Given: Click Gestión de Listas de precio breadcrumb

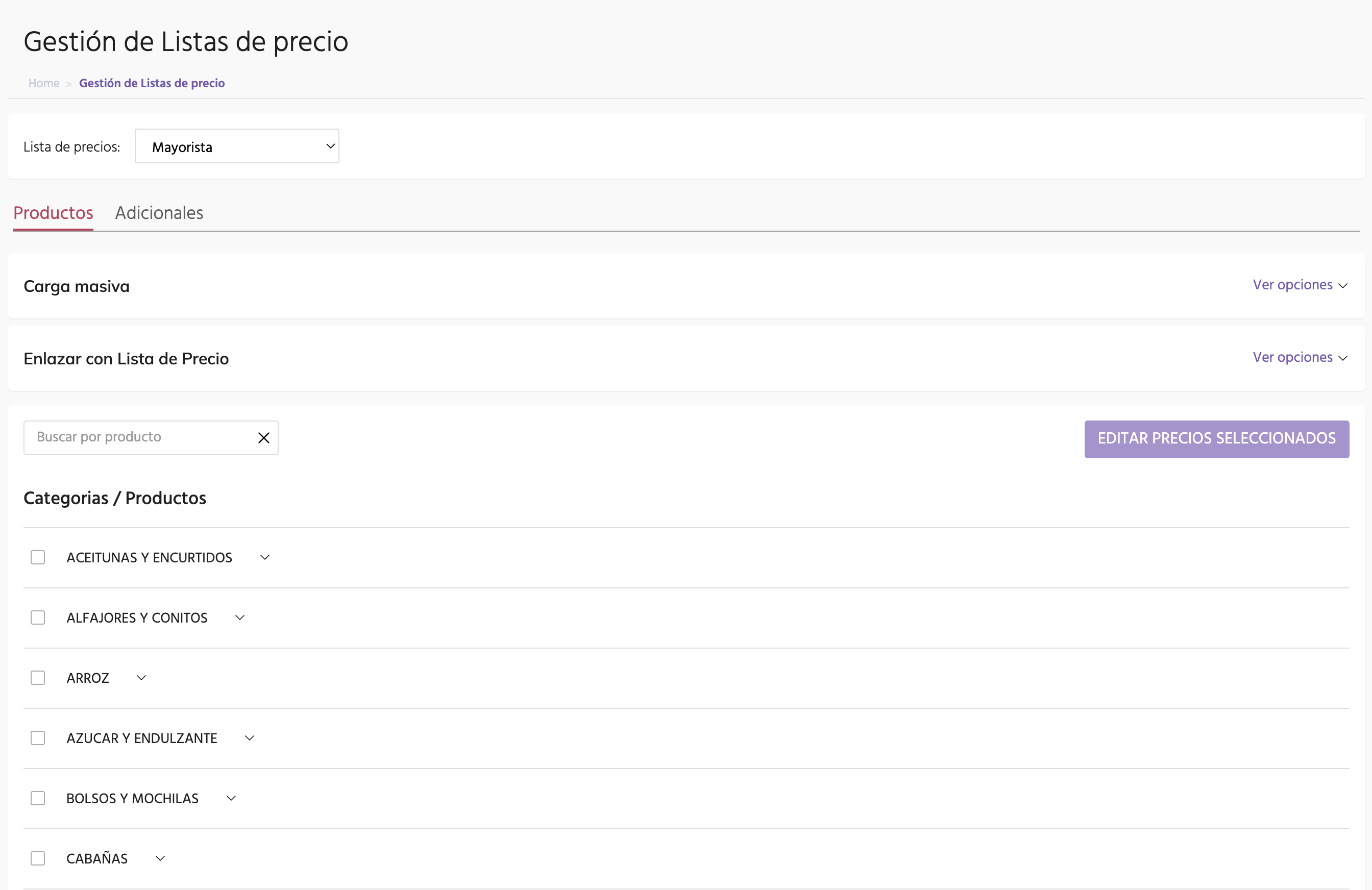Looking at the screenshot, I should pyautogui.click(x=152, y=84).
